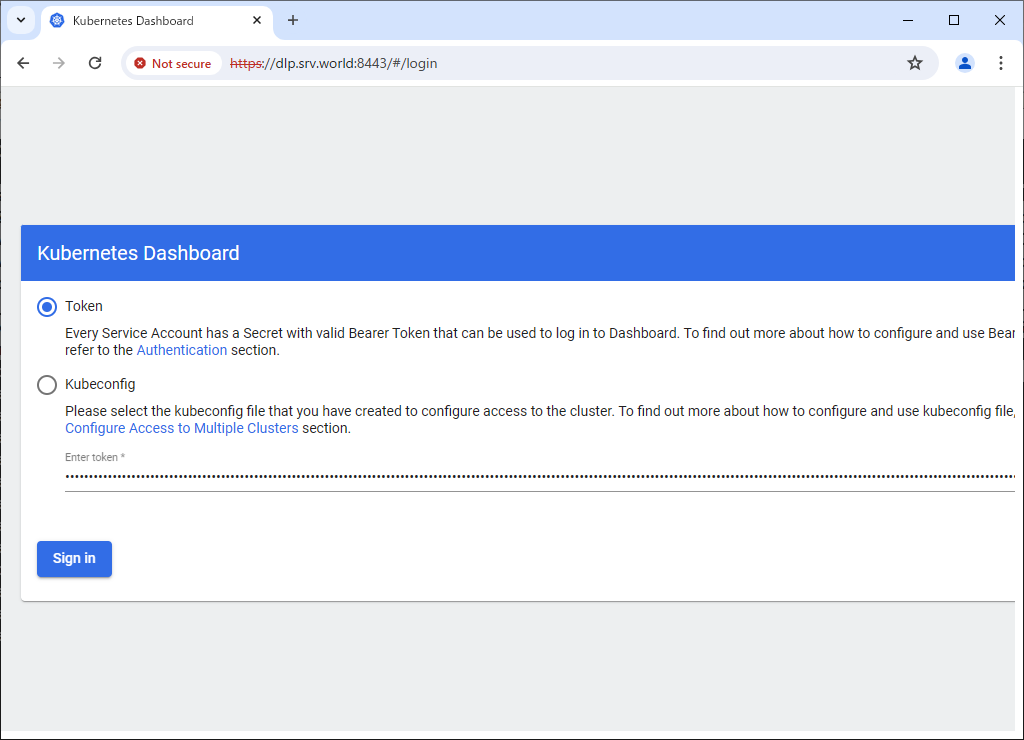The width and height of the screenshot is (1024, 740).
Task: Click the Enter token input field
Action: [540, 478]
